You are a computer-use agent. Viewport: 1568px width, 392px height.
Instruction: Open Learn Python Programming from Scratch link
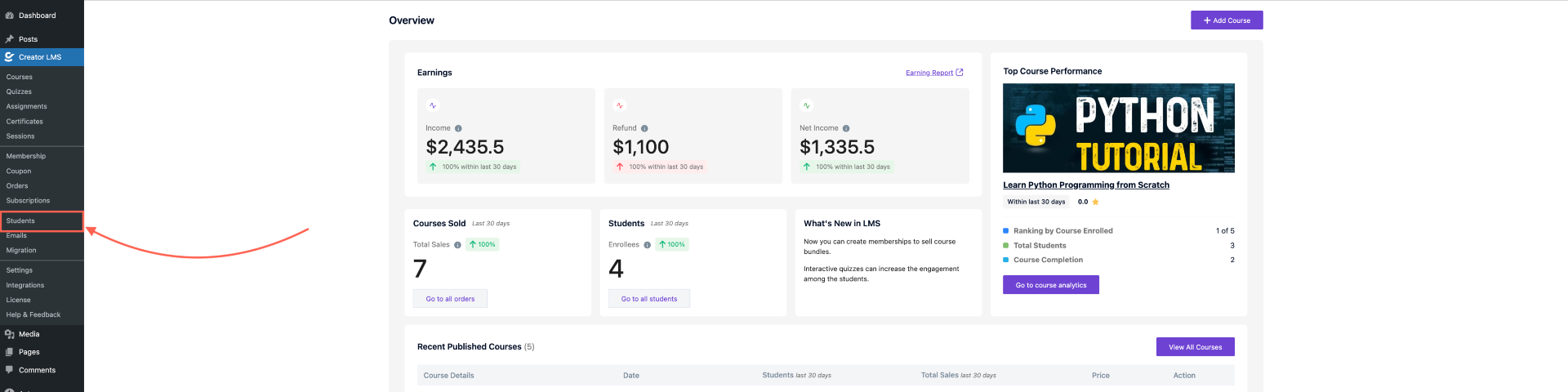pos(1085,185)
